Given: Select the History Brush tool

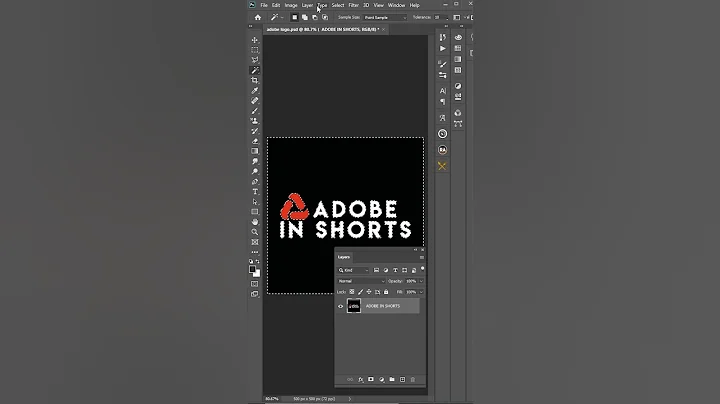Looking at the screenshot, I should [255, 131].
